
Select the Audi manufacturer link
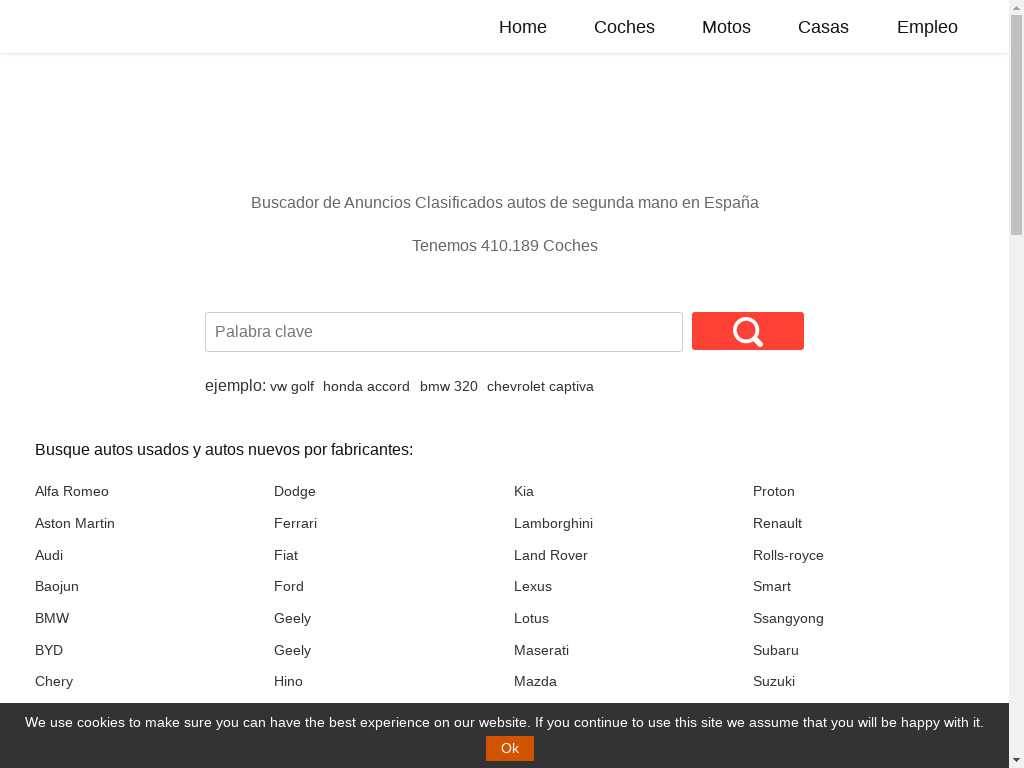[49, 555]
